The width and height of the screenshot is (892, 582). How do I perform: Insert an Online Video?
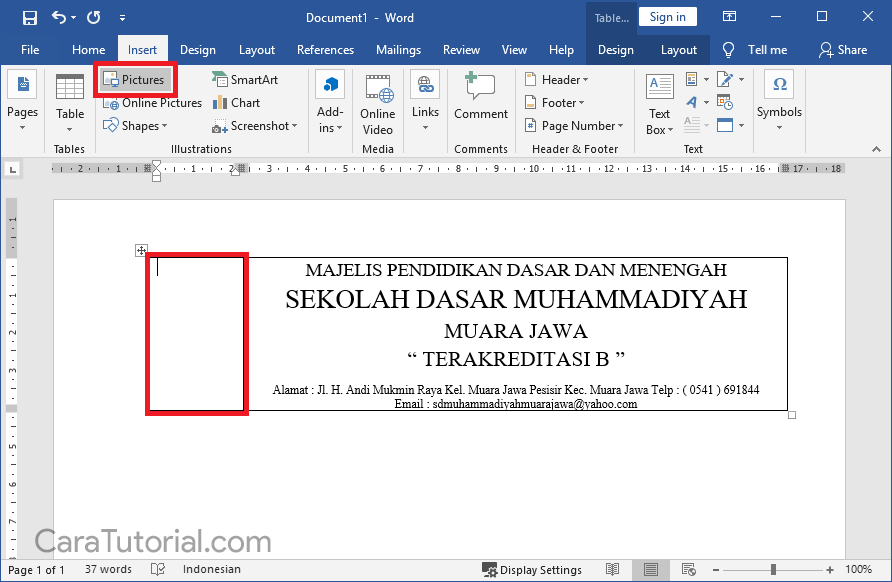[378, 105]
